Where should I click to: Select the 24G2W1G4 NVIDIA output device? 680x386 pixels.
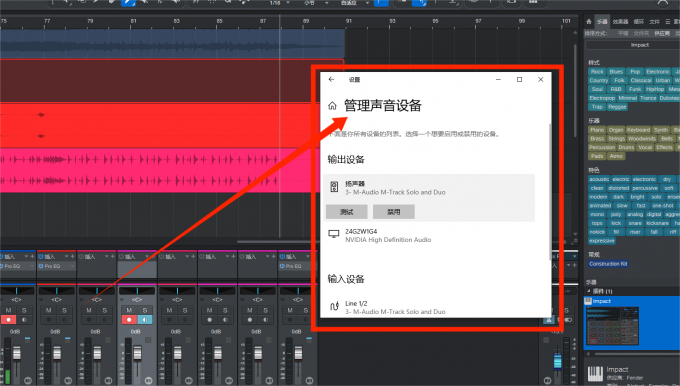coord(429,236)
